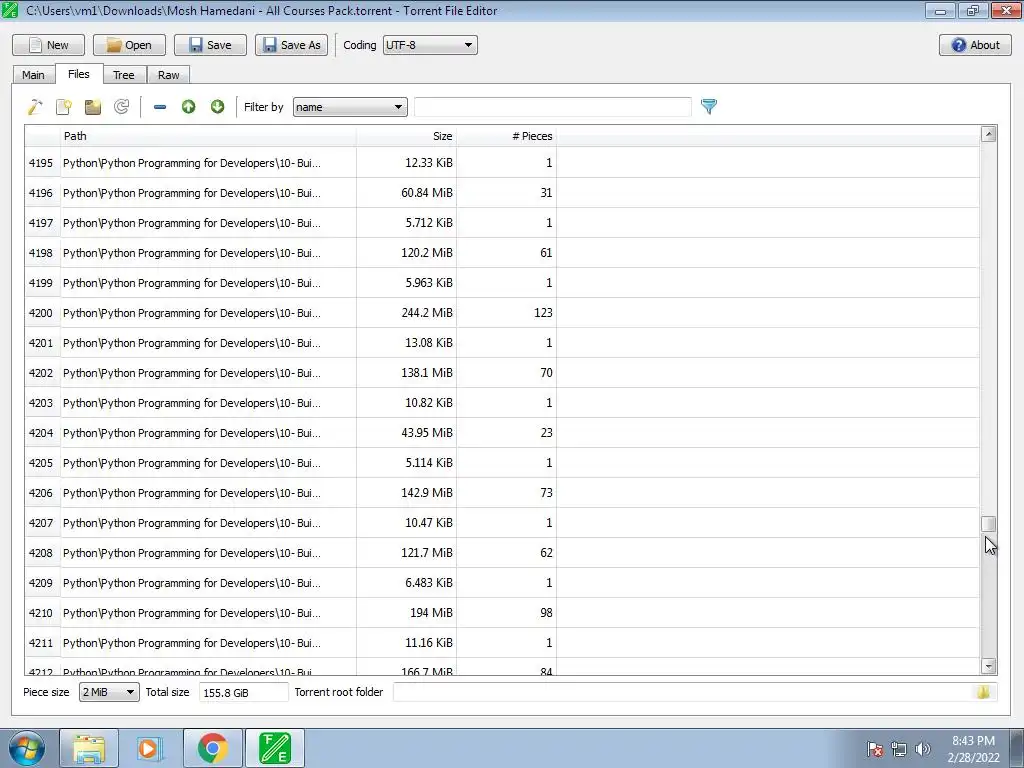The width and height of the screenshot is (1024, 768).
Task: Click the green move up arrow icon
Action: tap(189, 106)
